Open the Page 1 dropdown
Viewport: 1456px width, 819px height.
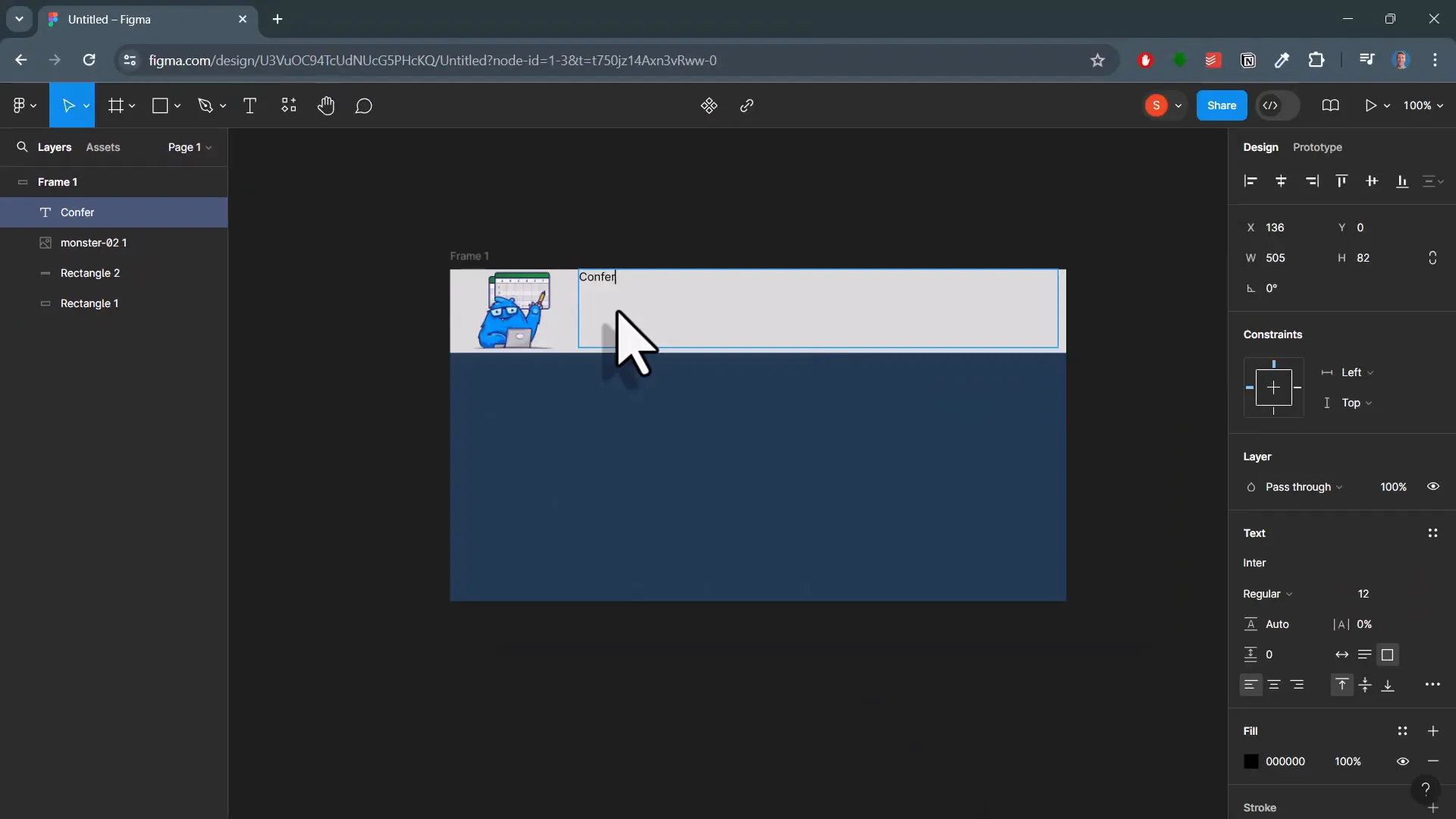click(188, 147)
